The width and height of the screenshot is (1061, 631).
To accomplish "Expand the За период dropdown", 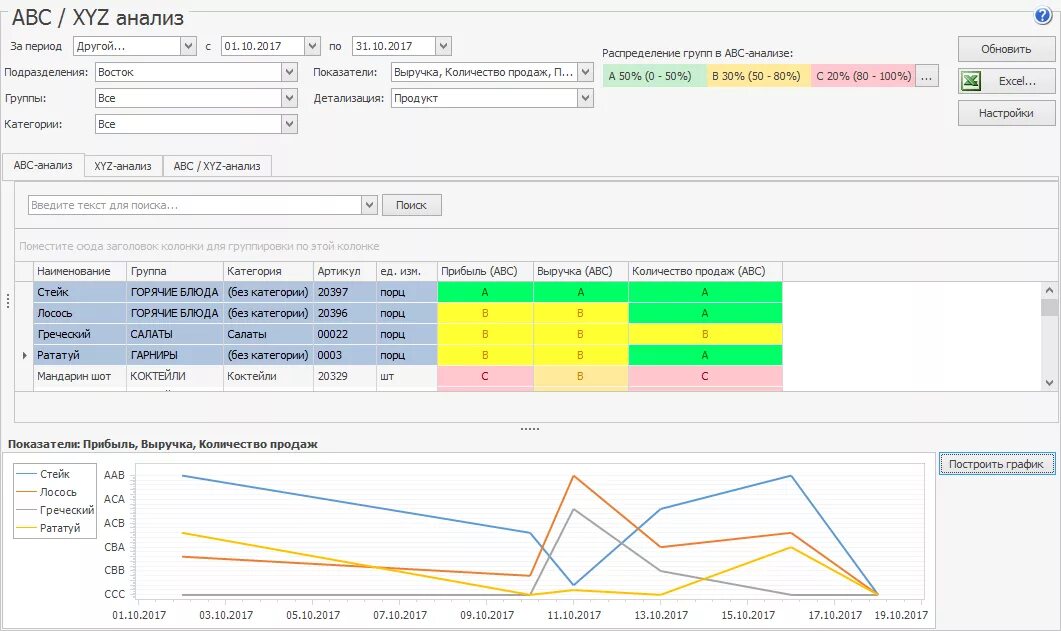I will [x=188, y=46].
